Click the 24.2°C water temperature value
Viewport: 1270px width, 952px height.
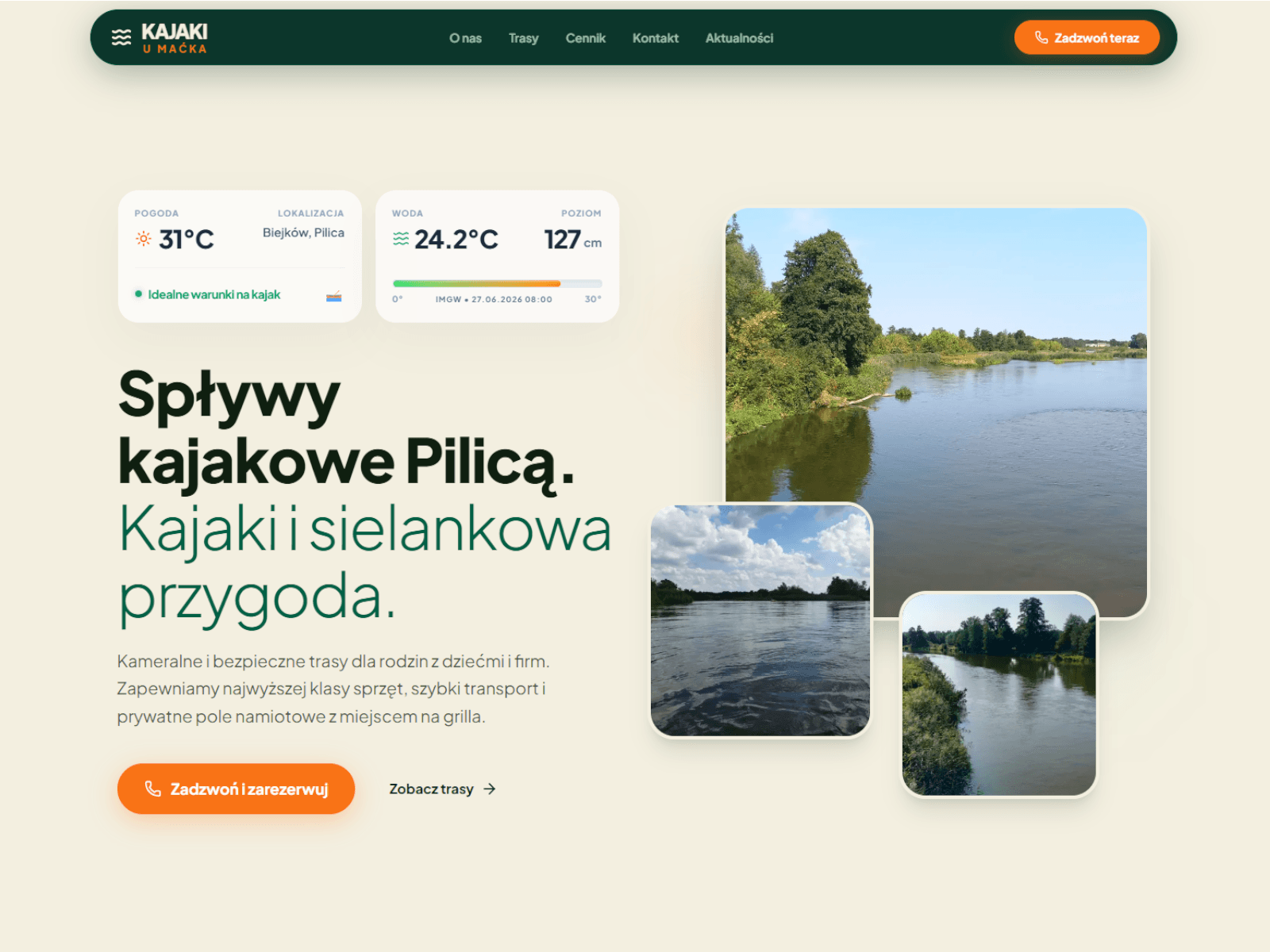(x=456, y=239)
